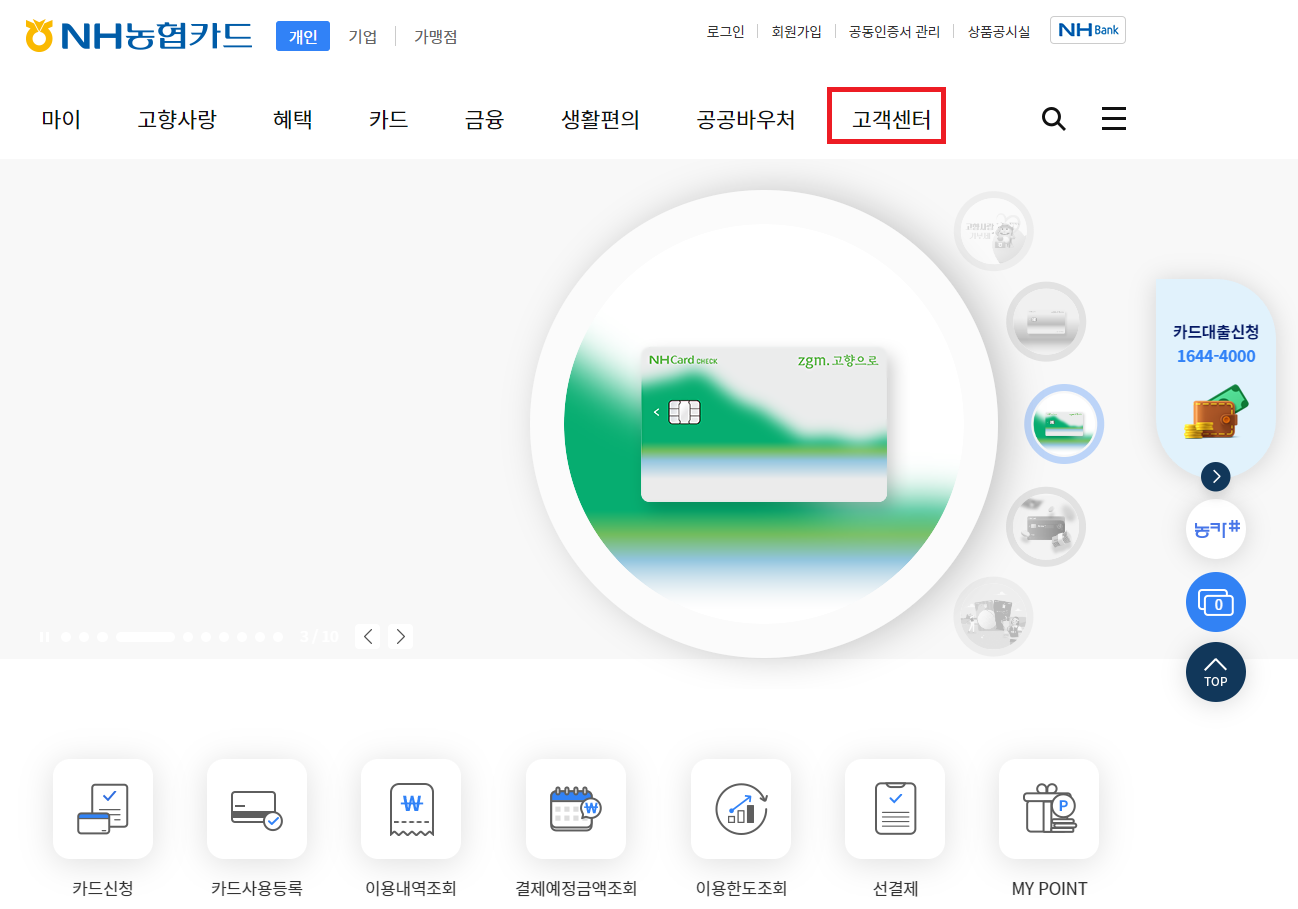1298x909 pixels.
Task: Click the 3 / 10 slide counter
Action: coord(319,636)
